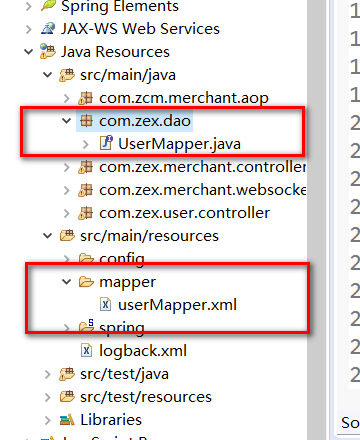Select the src/main/resources label
The image size is (360, 440).
(x=149, y=236)
